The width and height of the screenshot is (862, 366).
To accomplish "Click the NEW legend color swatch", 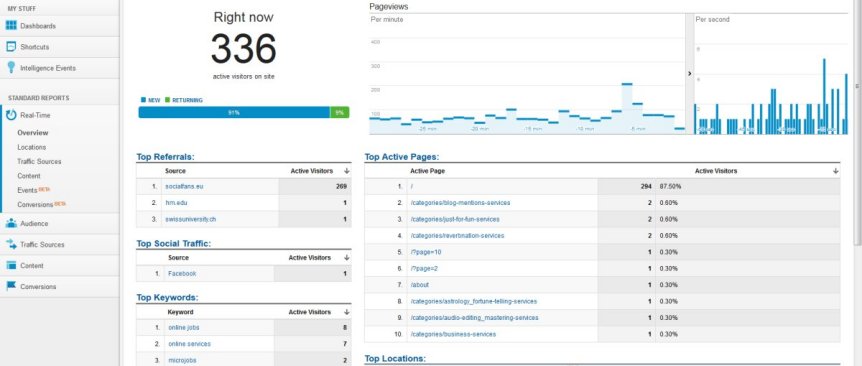I will coord(143,100).
